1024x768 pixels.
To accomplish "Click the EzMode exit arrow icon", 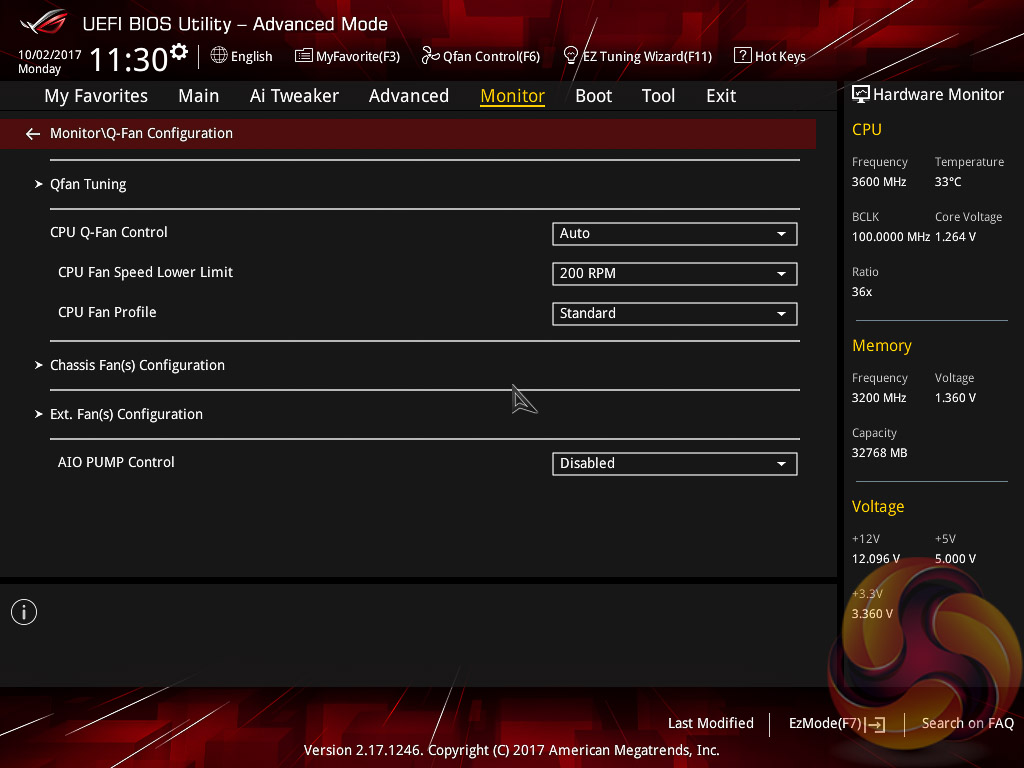I will 876,724.
